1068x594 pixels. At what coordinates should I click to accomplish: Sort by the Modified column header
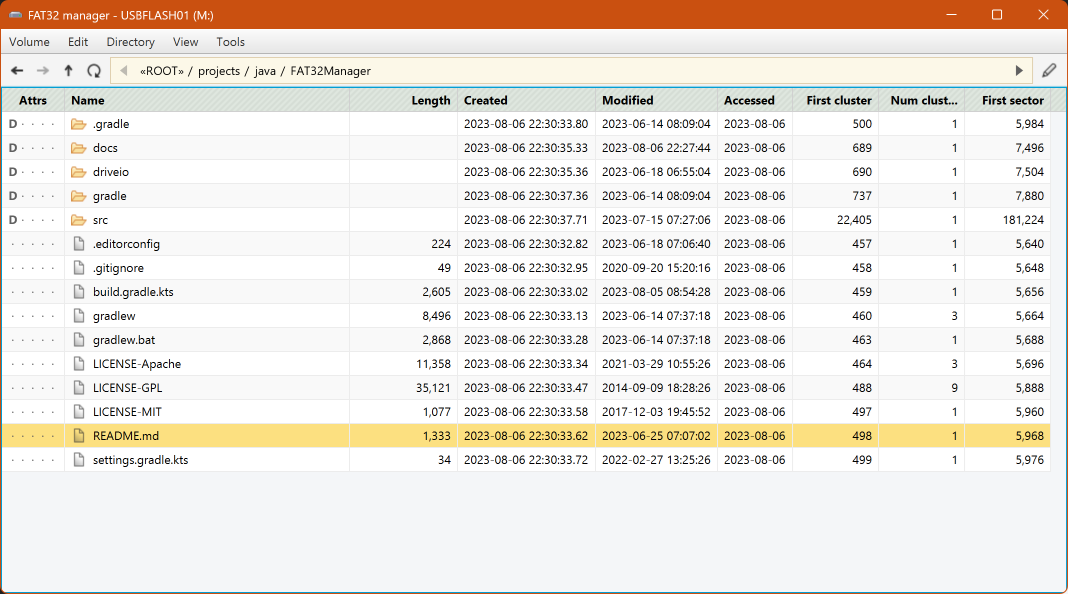656,100
